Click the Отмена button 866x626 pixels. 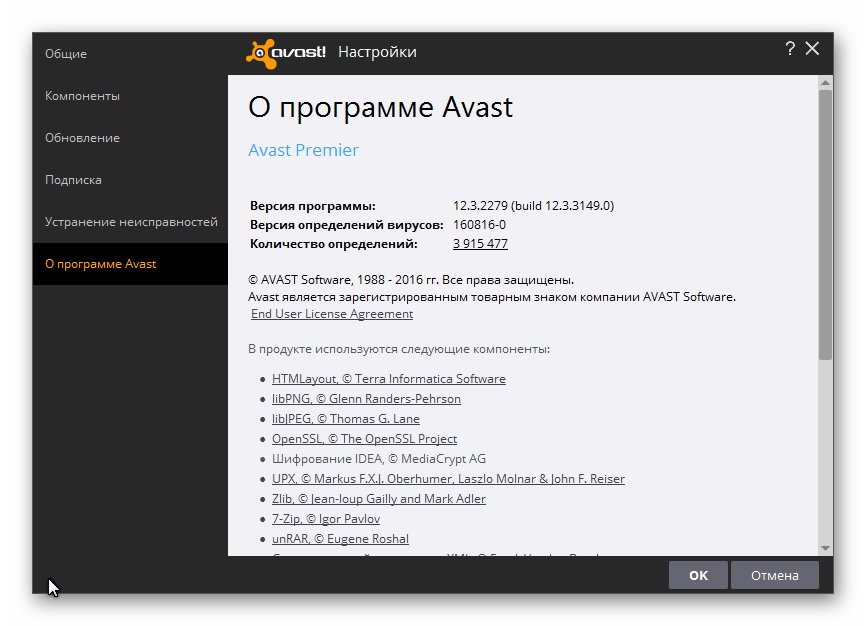[x=774, y=575]
